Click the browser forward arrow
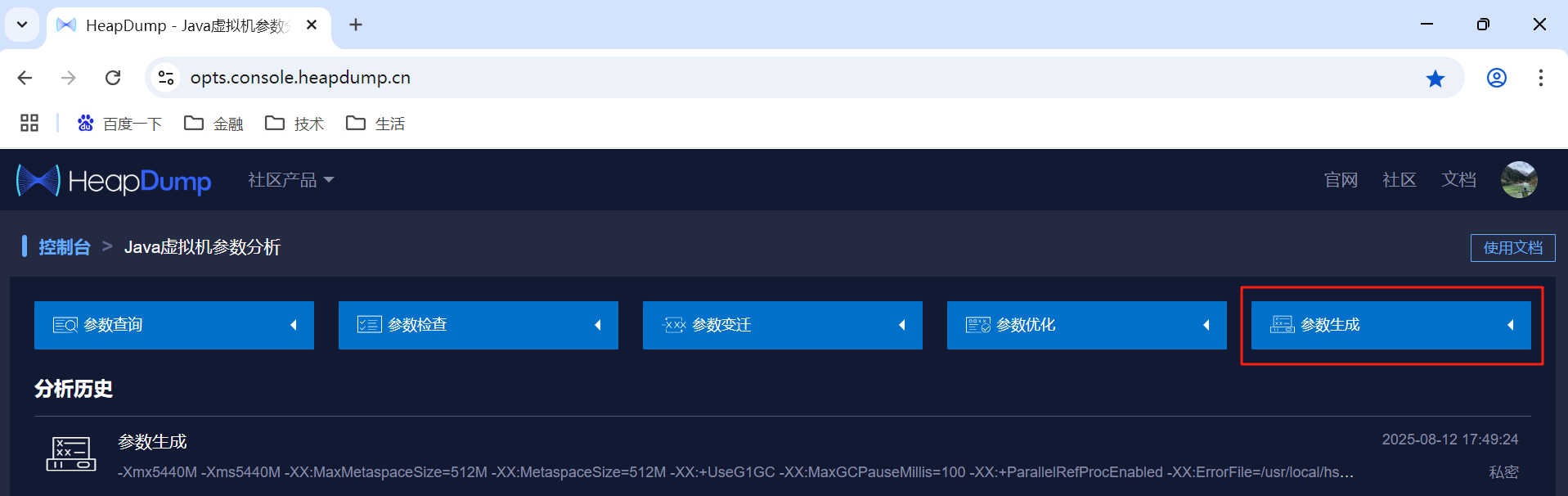 69,78
